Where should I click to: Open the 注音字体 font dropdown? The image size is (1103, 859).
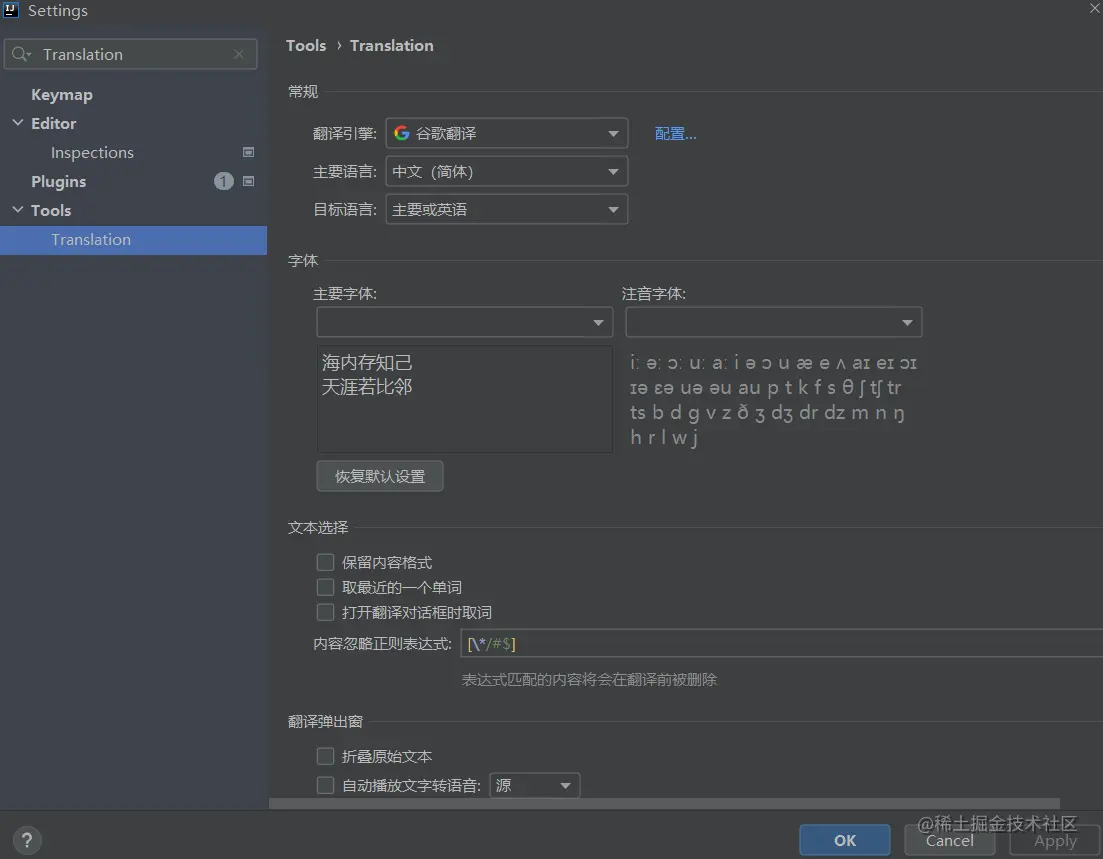[773, 322]
